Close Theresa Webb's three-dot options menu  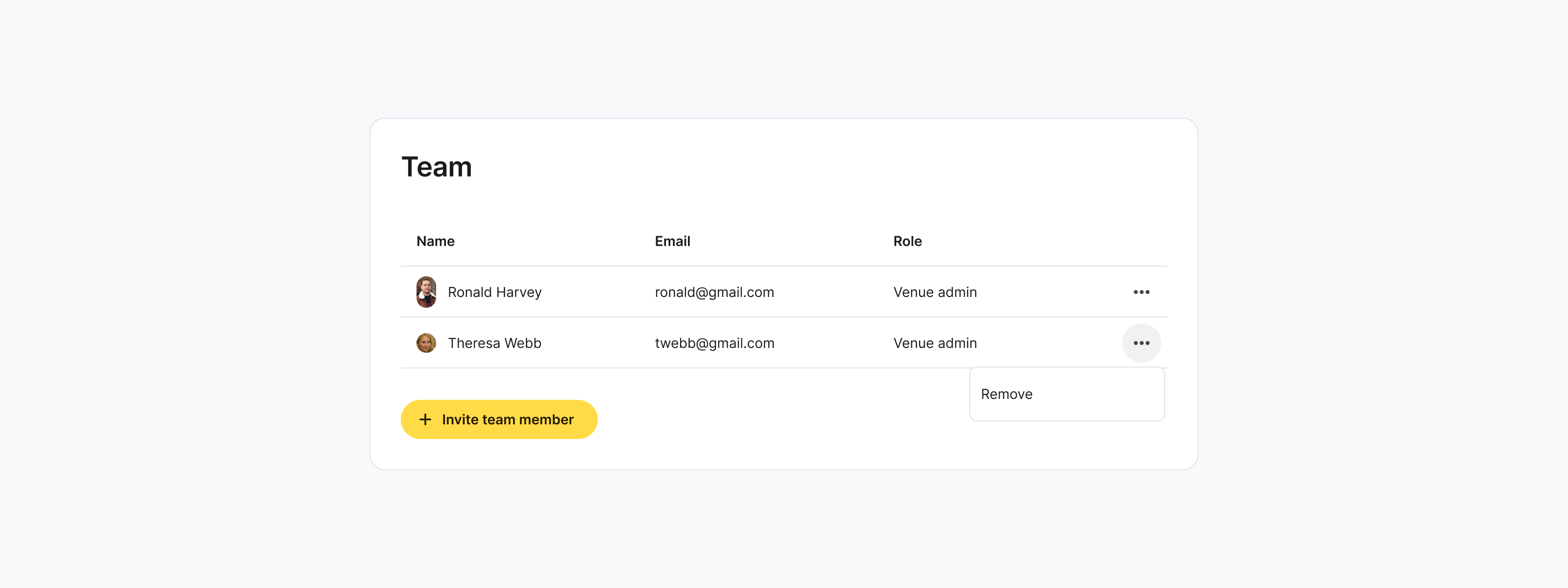(1141, 343)
